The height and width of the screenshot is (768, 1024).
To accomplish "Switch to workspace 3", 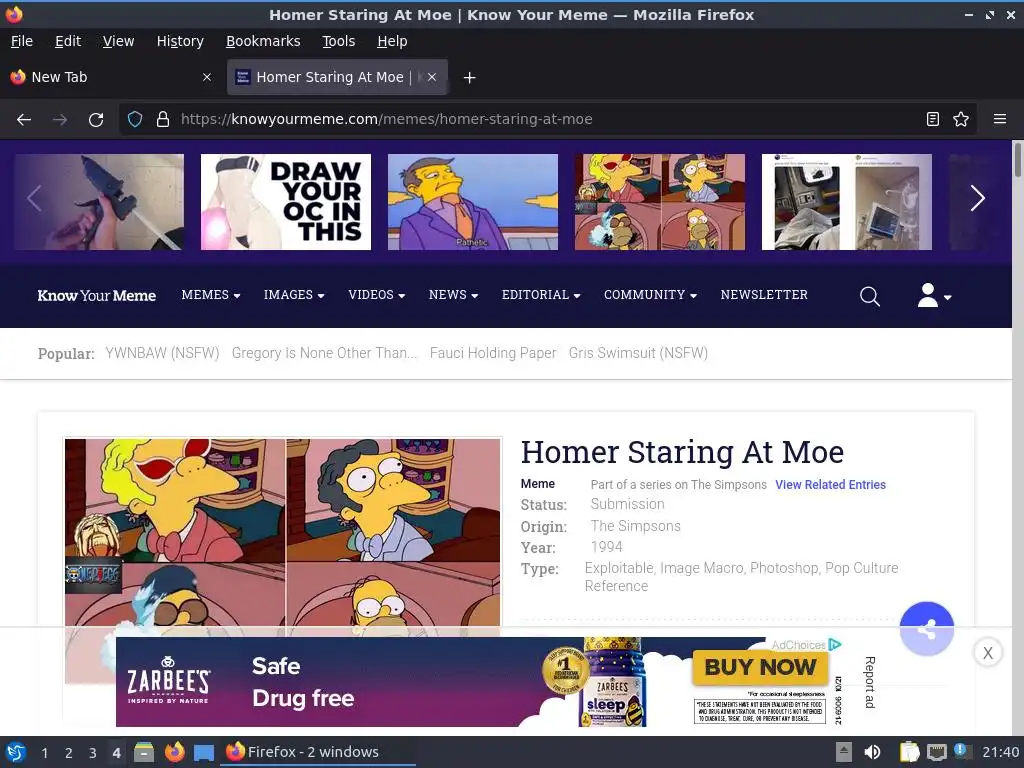I will [93, 753].
